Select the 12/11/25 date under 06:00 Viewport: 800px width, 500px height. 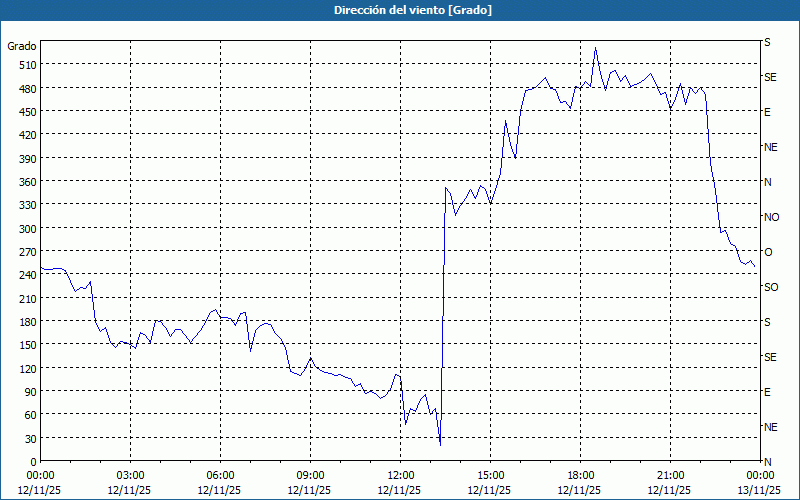(220, 490)
